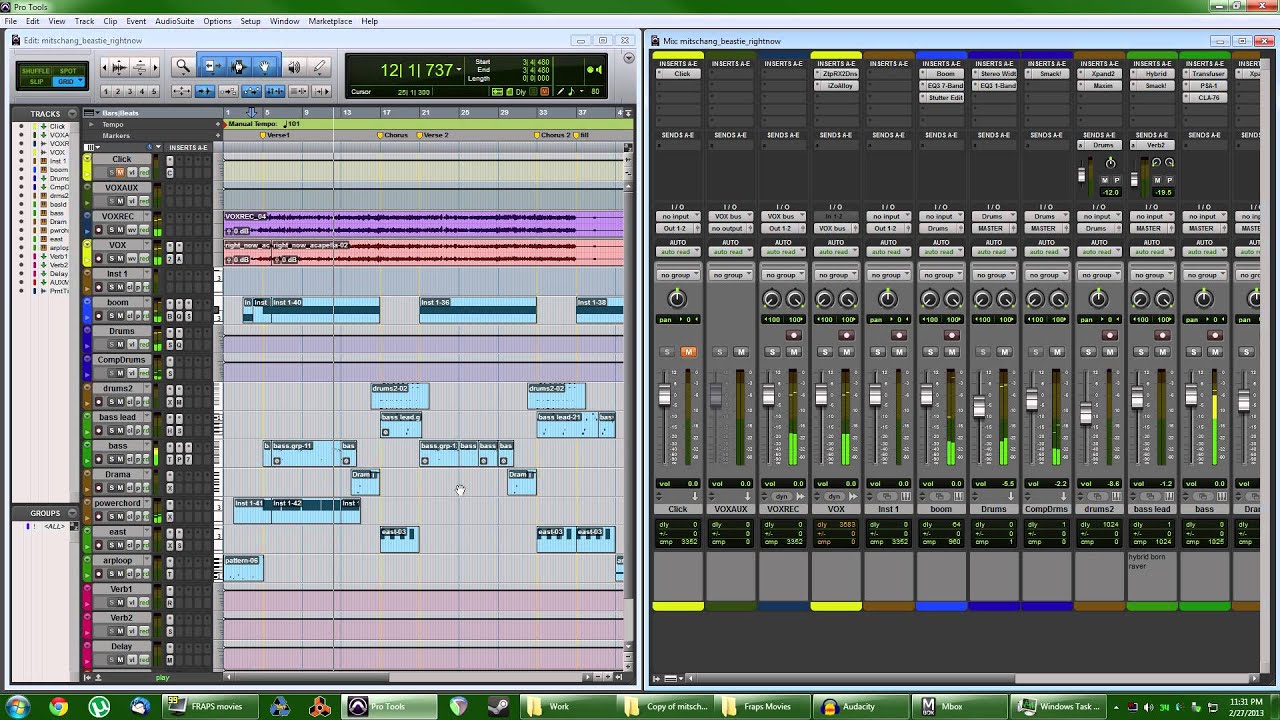1280x720 pixels.
Task: Select the Zoomer magnifying glass tool
Action: click(x=183, y=67)
